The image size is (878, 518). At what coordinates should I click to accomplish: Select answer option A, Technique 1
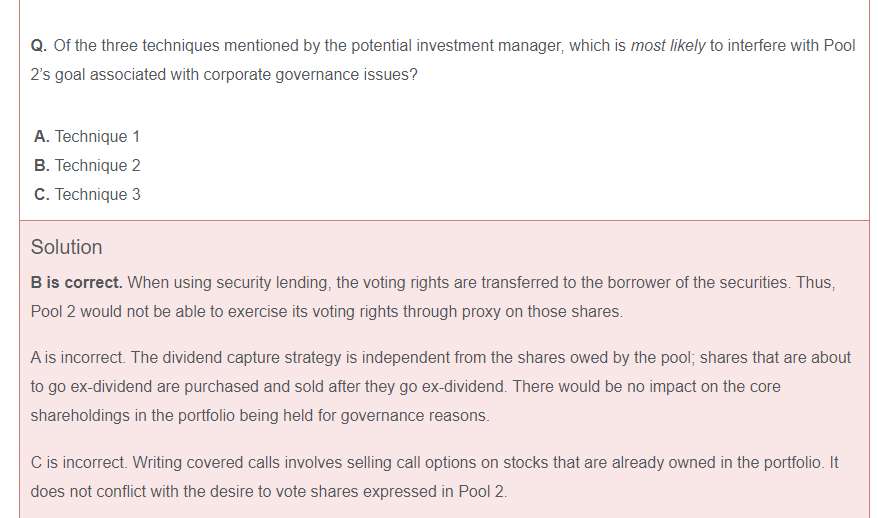(x=87, y=136)
